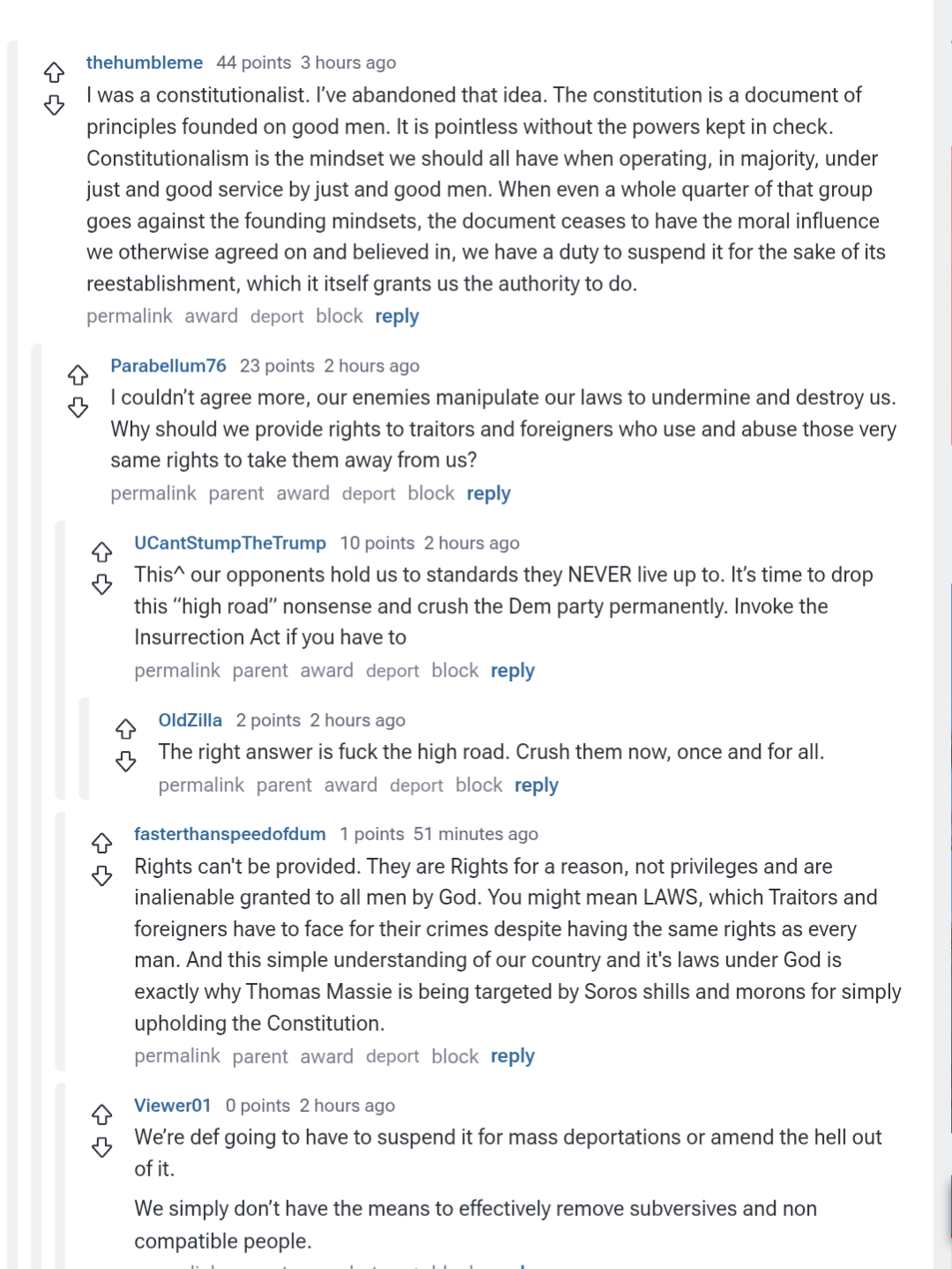This screenshot has height=1269, width=952.
Task: Go to parent of UCantStumpTheTrump's comment
Action: pos(260,671)
